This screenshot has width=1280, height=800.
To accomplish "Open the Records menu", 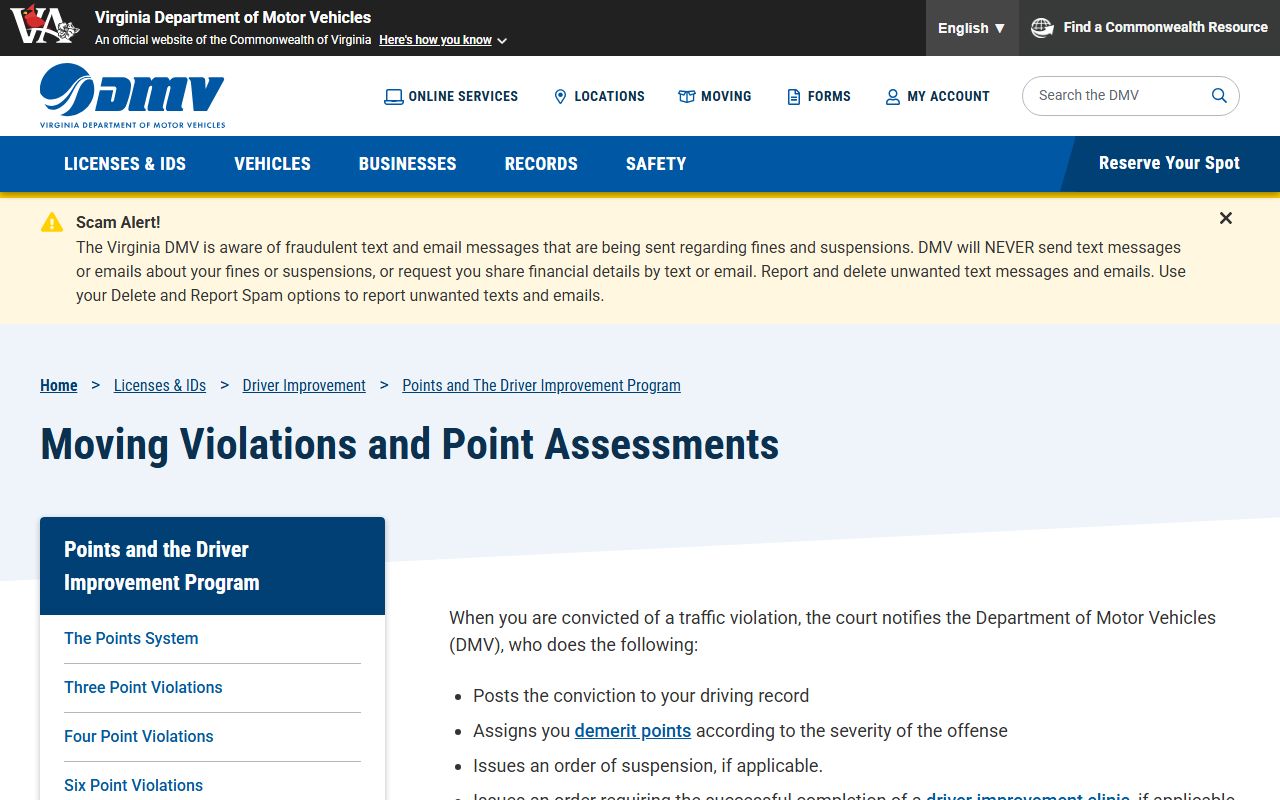I will [541, 164].
